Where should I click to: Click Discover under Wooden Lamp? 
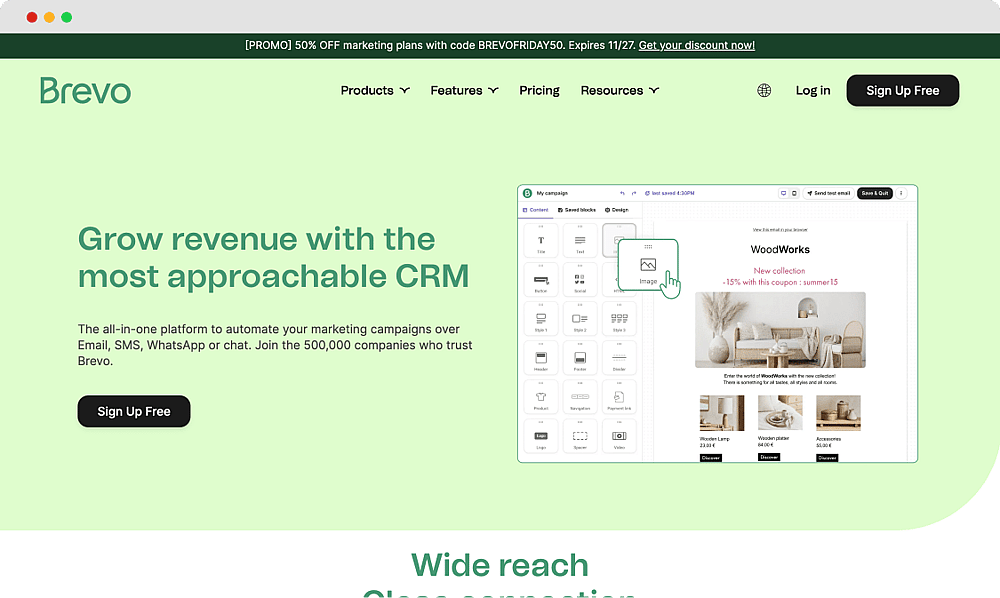point(710,458)
